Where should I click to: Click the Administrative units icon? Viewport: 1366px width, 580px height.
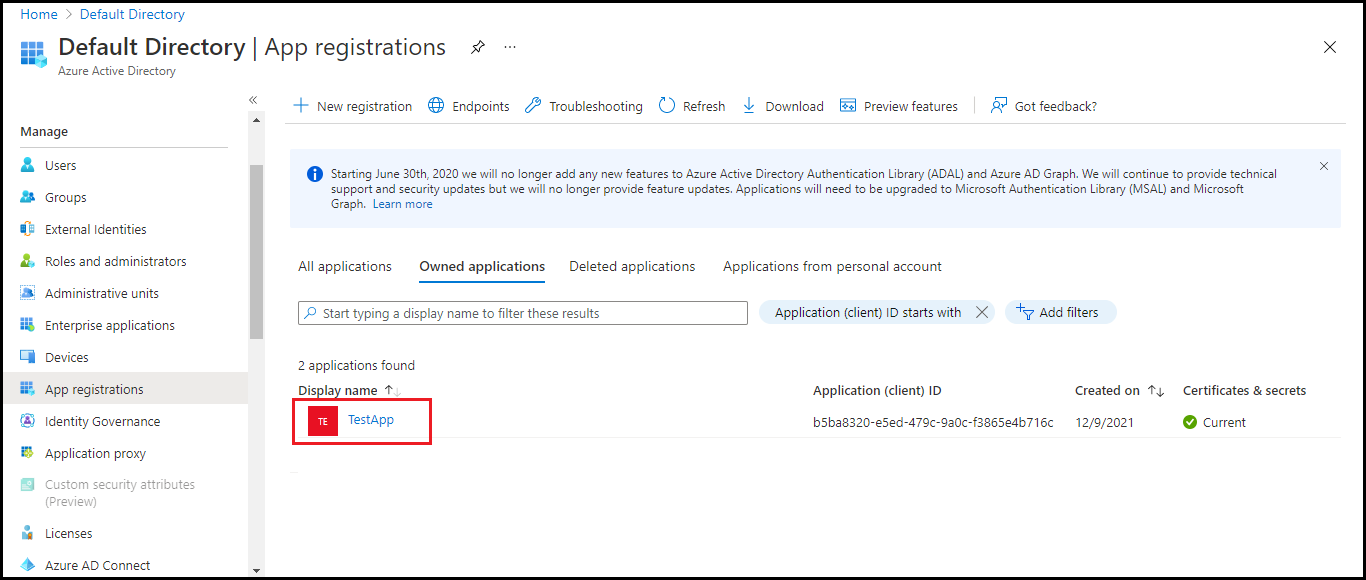pos(27,293)
